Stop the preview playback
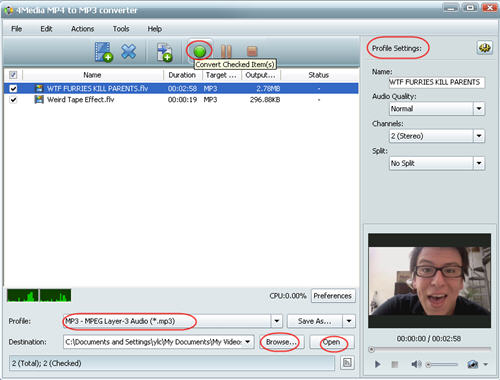 (x=395, y=364)
